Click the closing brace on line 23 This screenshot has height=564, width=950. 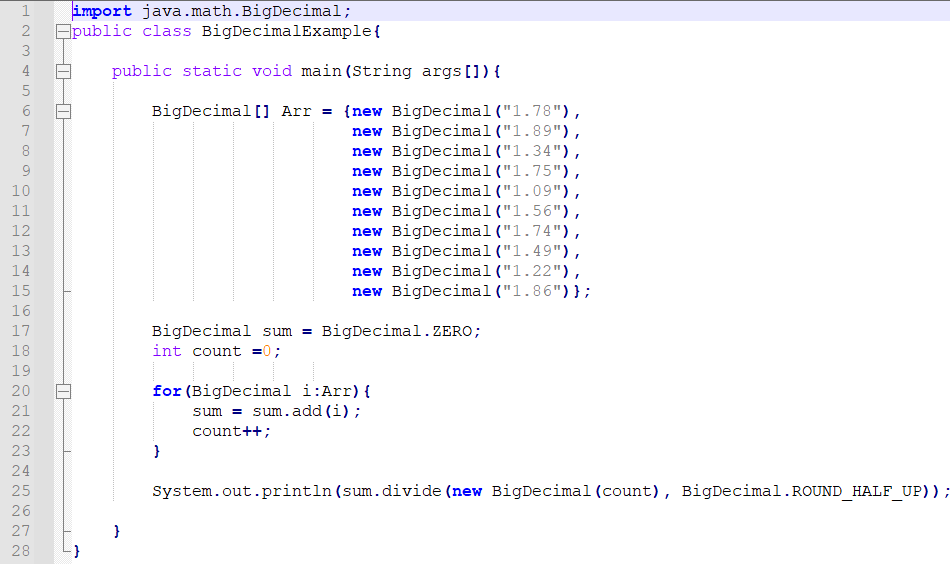pyautogui.click(x=157, y=451)
